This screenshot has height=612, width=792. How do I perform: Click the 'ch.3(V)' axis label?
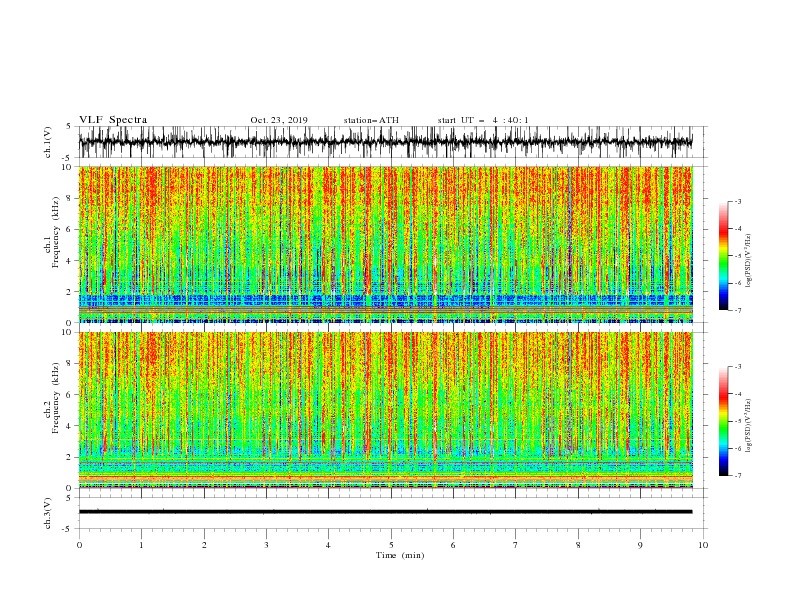point(48,513)
